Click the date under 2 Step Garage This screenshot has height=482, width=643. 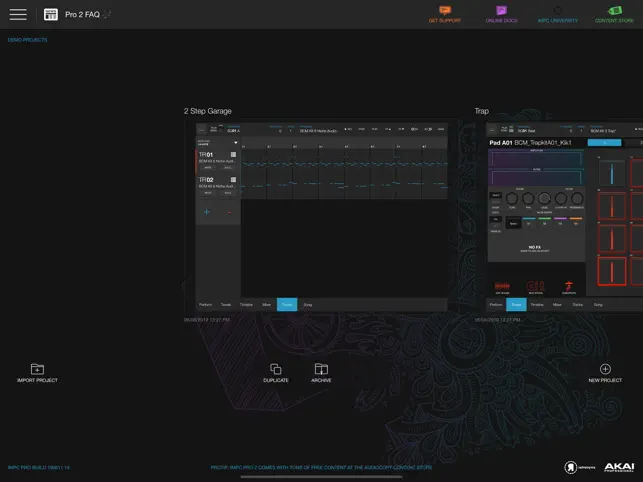[207, 320]
